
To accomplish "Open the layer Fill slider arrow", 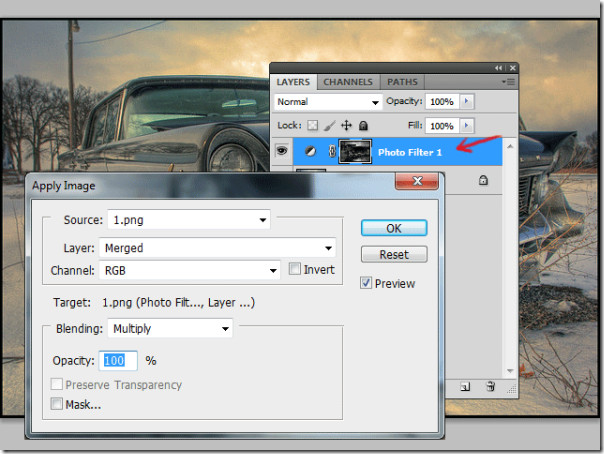I will [466, 126].
